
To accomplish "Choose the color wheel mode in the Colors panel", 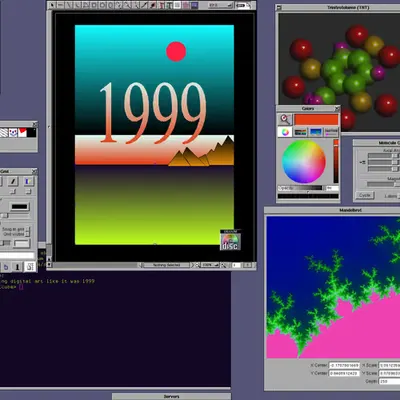I will (x=285, y=132).
